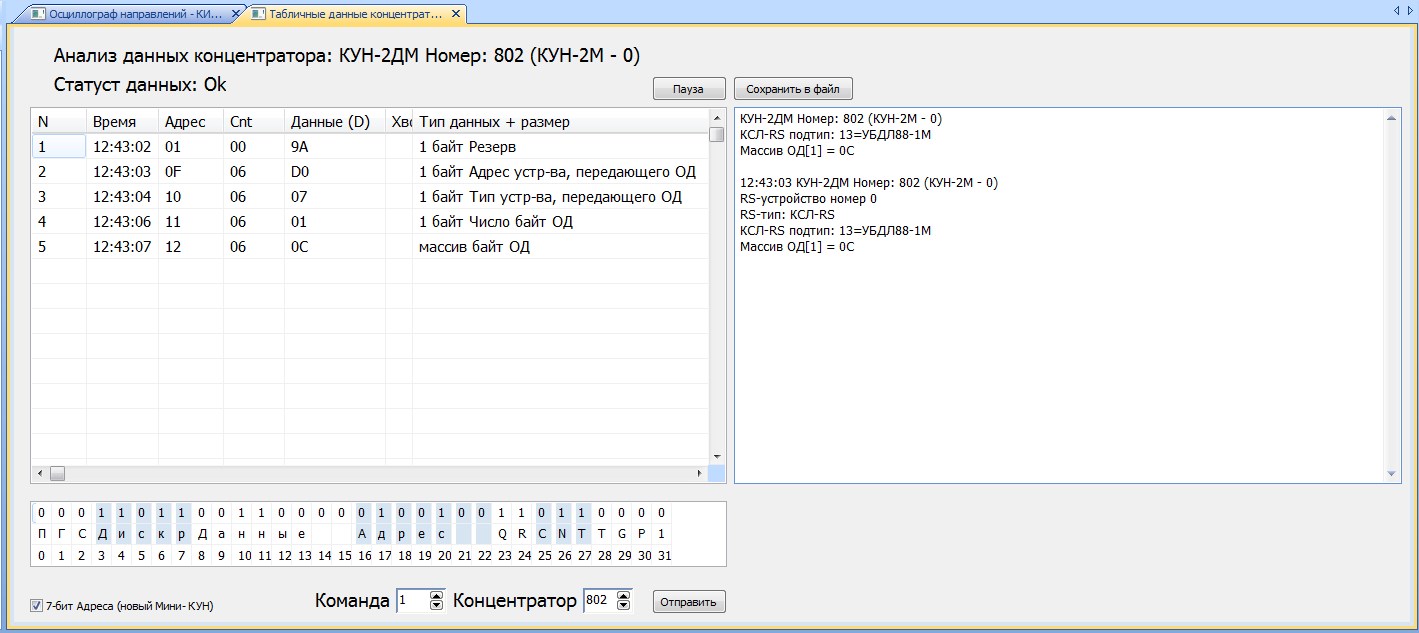
Task: Click the Сохранить в файл button
Action: (x=793, y=89)
